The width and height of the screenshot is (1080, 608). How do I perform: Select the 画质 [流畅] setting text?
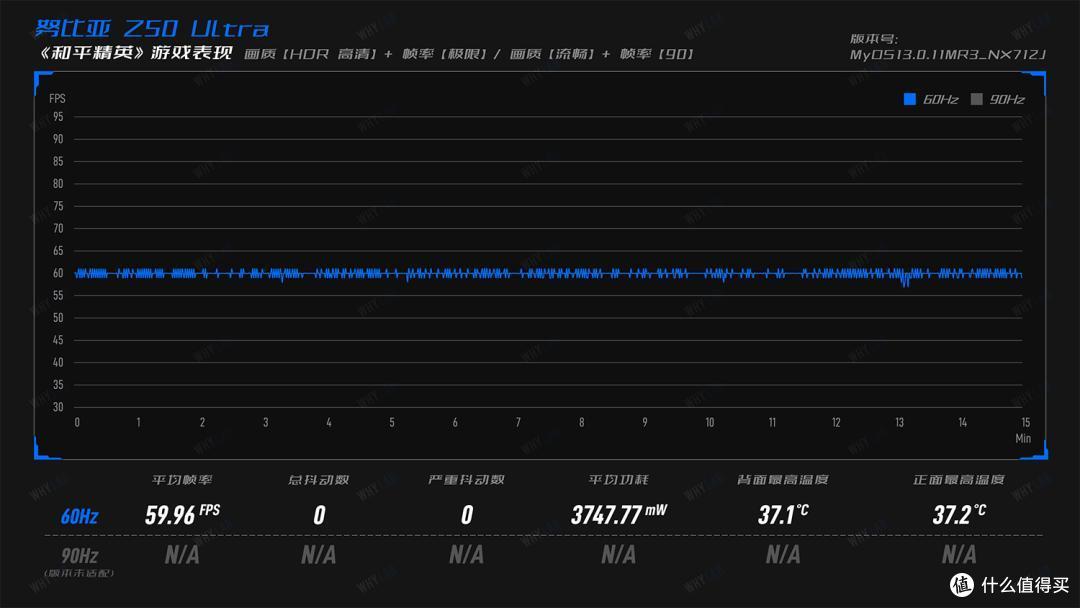pyautogui.click(x=552, y=54)
